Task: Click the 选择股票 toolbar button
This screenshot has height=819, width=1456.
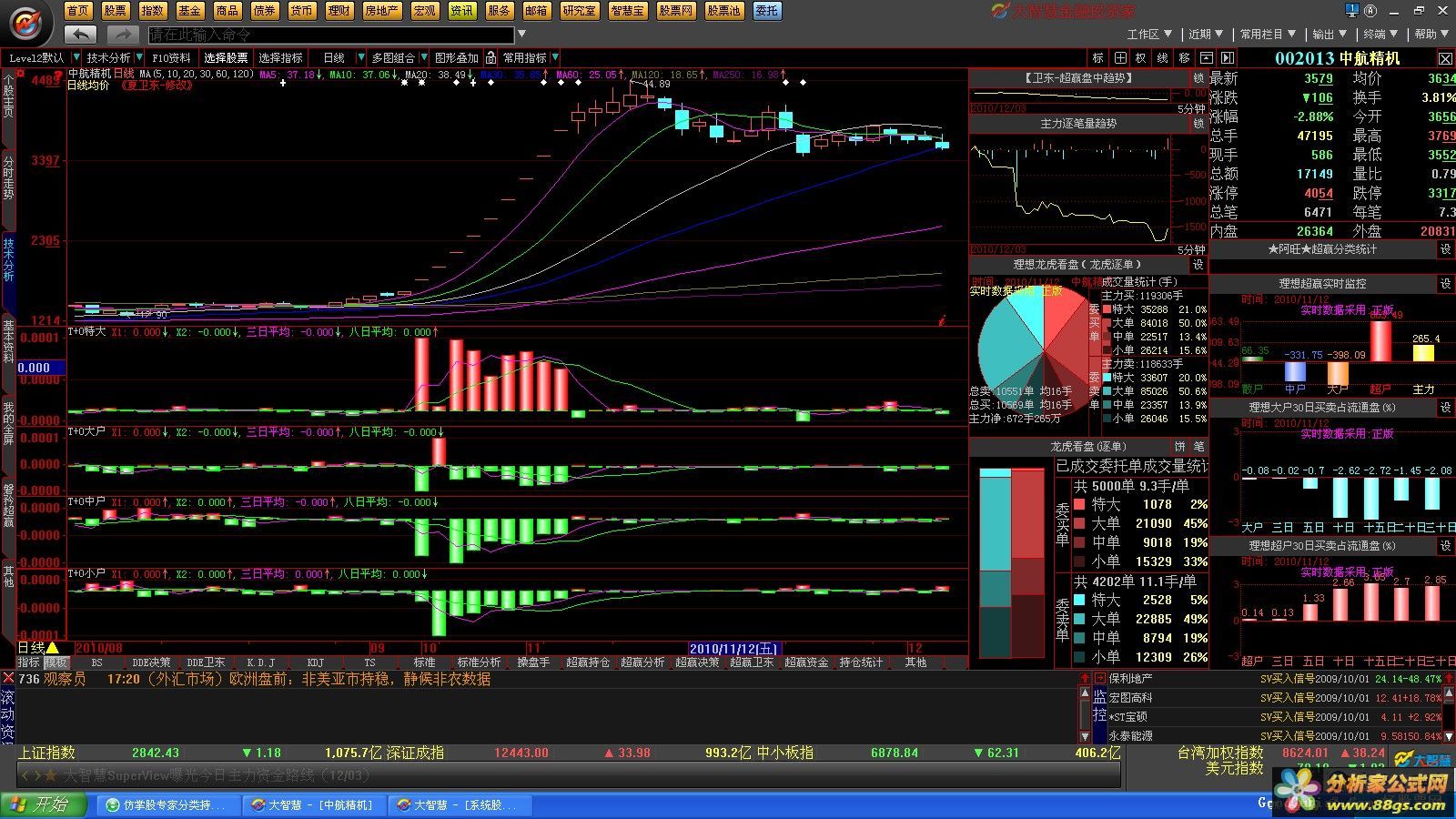Action: [x=226, y=57]
